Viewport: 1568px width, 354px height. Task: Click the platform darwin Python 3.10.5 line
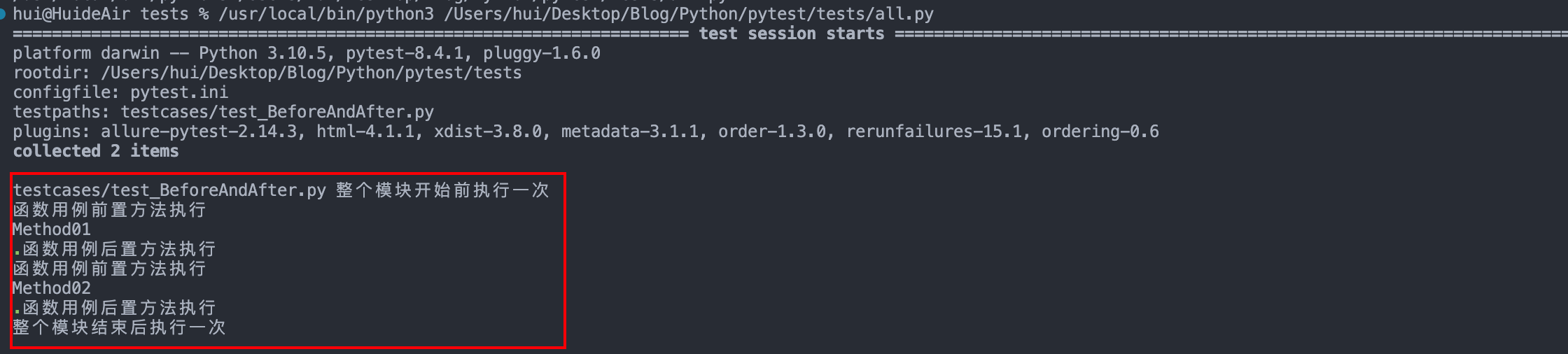(307, 53)
